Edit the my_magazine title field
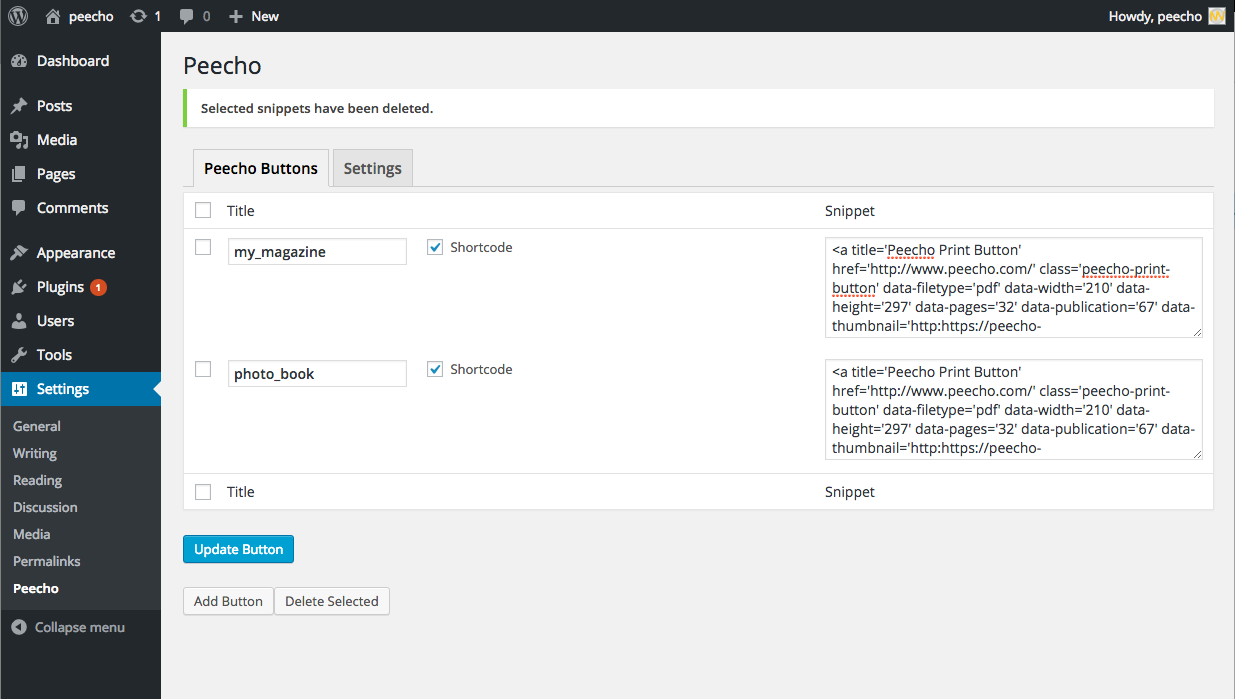Screen dimensions: 1235x699 click(x=317, y=252)
